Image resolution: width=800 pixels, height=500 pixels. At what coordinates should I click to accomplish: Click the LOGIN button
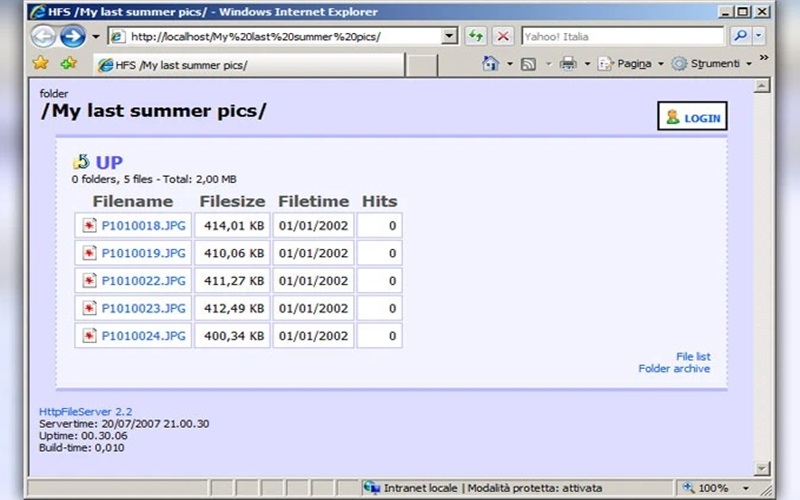pyautogui.click(x=692, y=116)
